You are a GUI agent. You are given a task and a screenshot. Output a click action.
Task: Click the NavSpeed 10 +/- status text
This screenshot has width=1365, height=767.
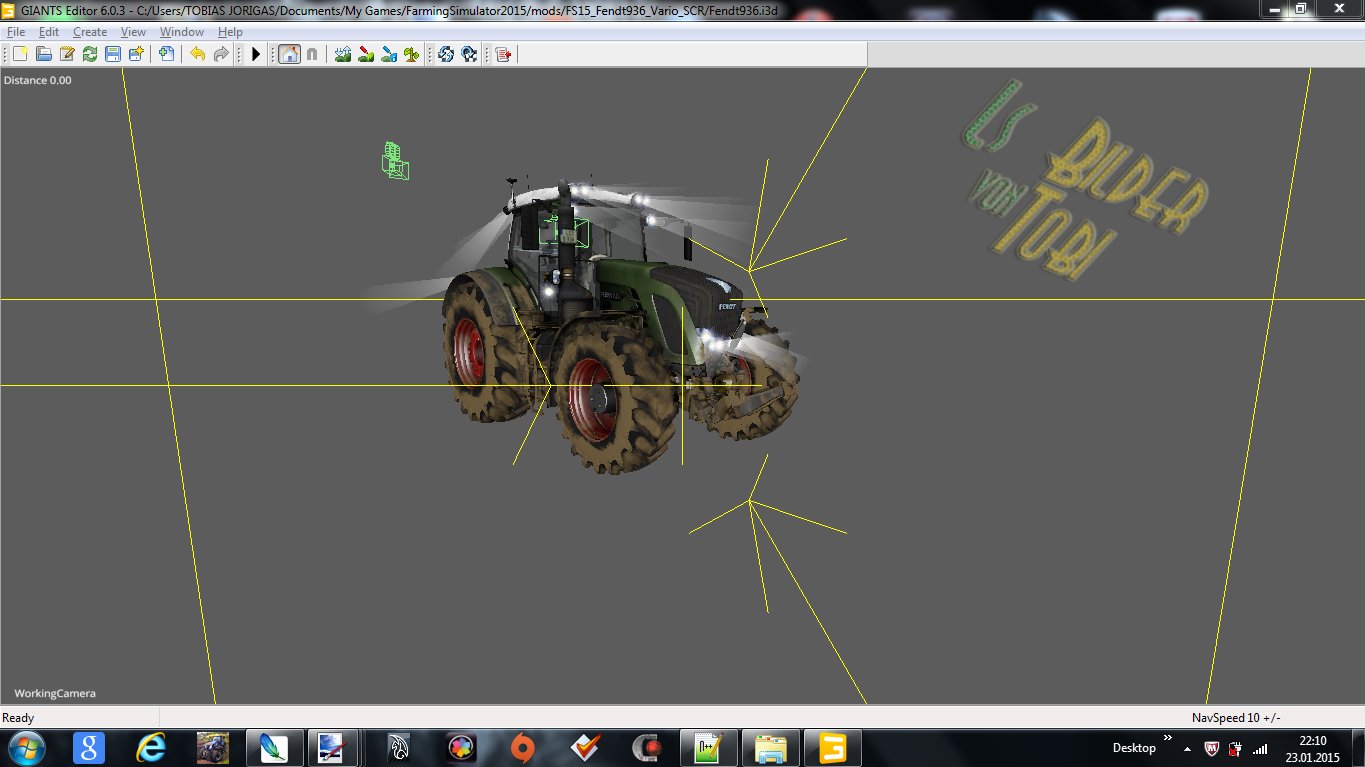point(1236,718)
